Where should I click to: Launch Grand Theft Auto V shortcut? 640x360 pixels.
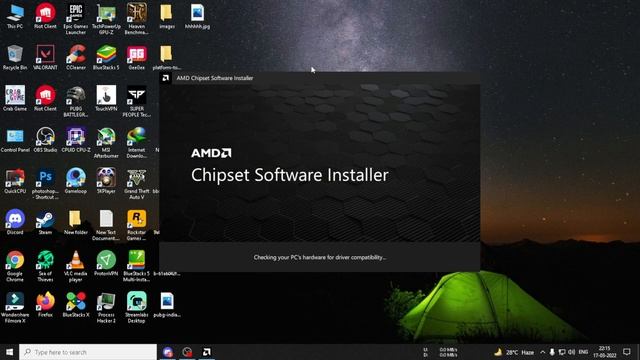(136, 184)
